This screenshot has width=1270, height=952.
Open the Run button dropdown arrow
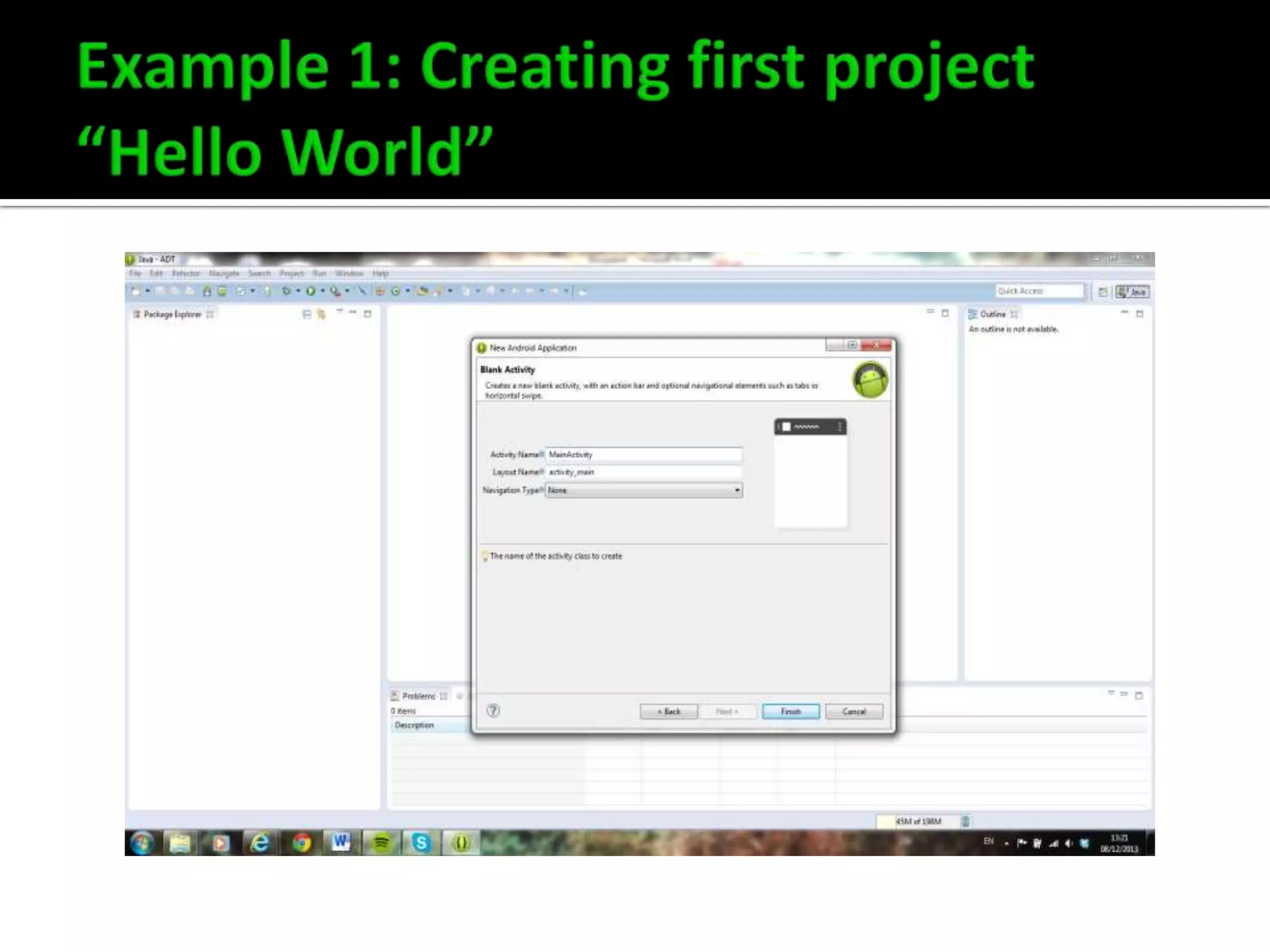pyautogui.click(x=322, y=291)
